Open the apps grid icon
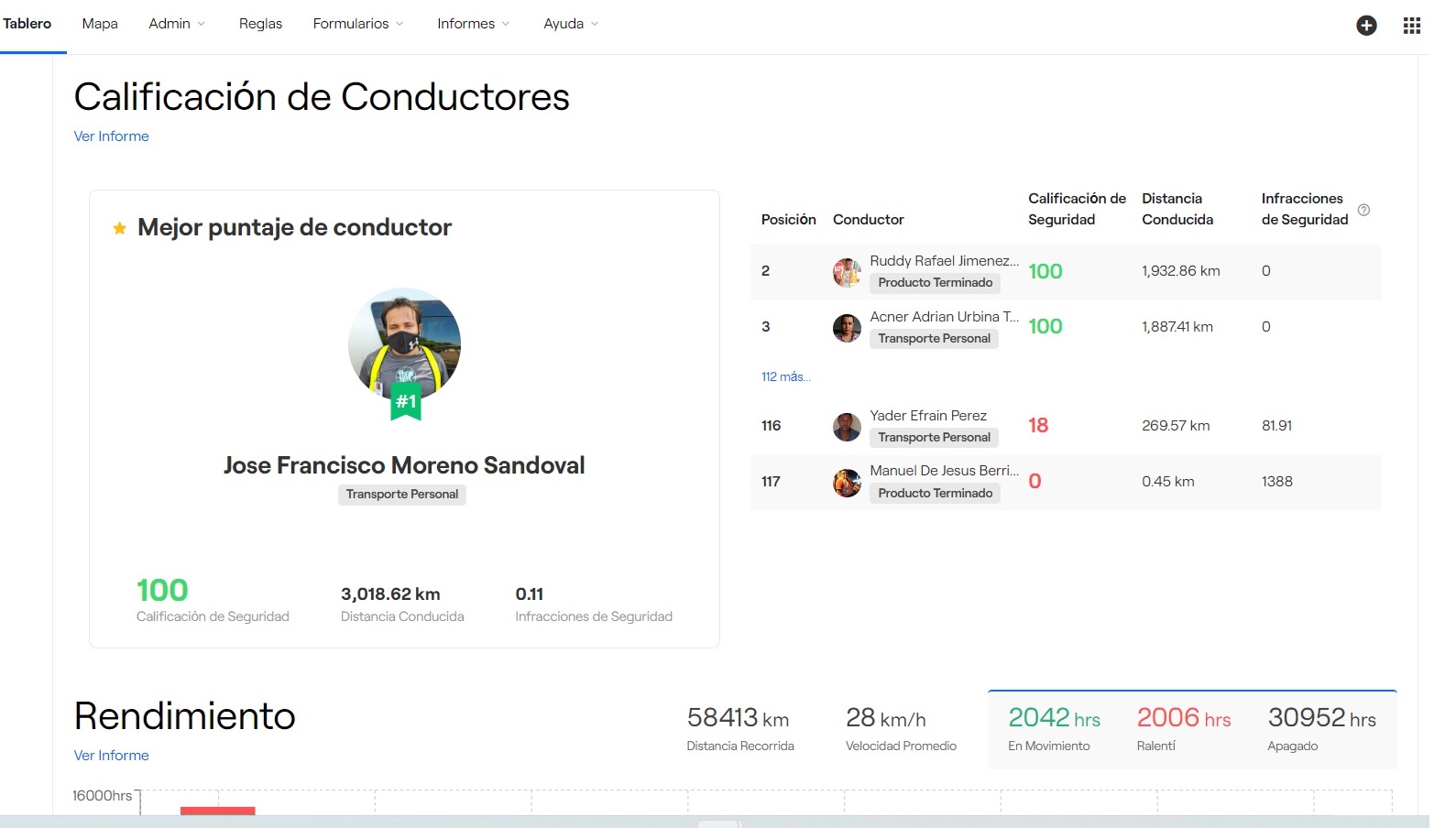Screen dimensions: 1456x828 click(1412, 26)
